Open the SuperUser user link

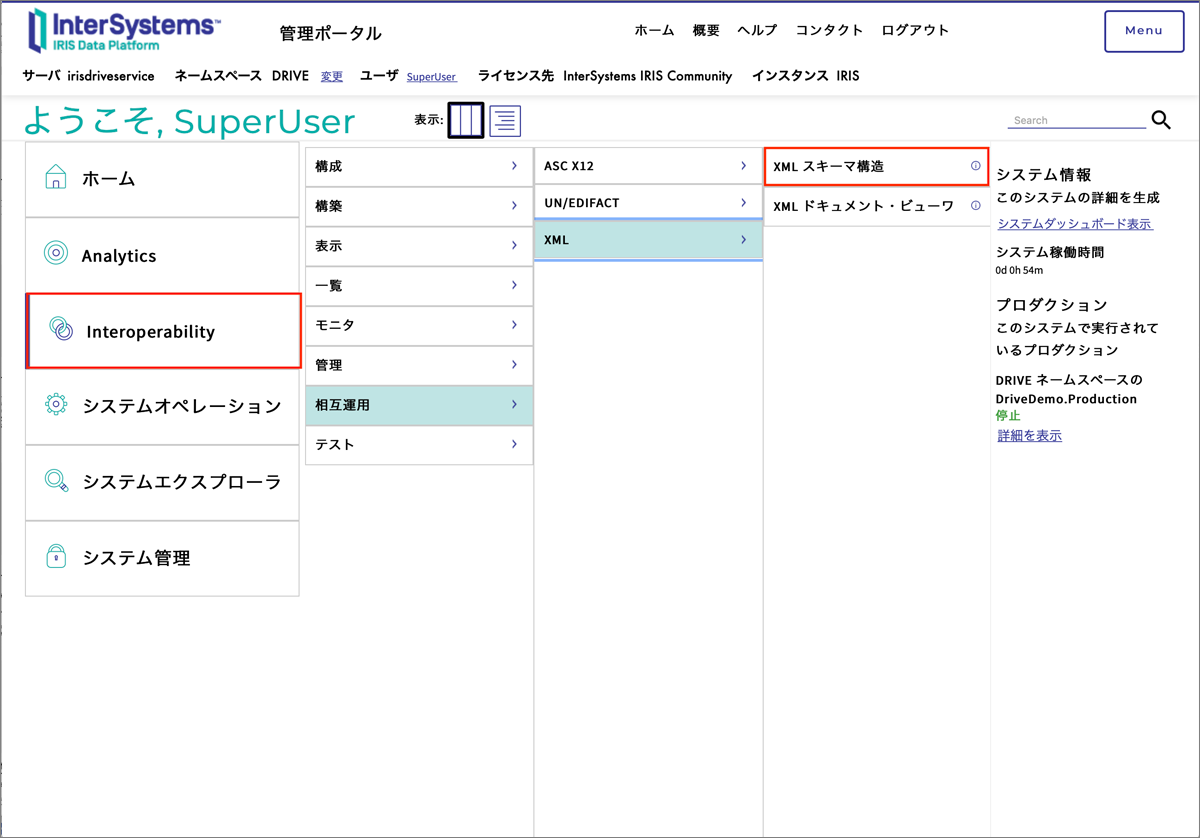432,77
